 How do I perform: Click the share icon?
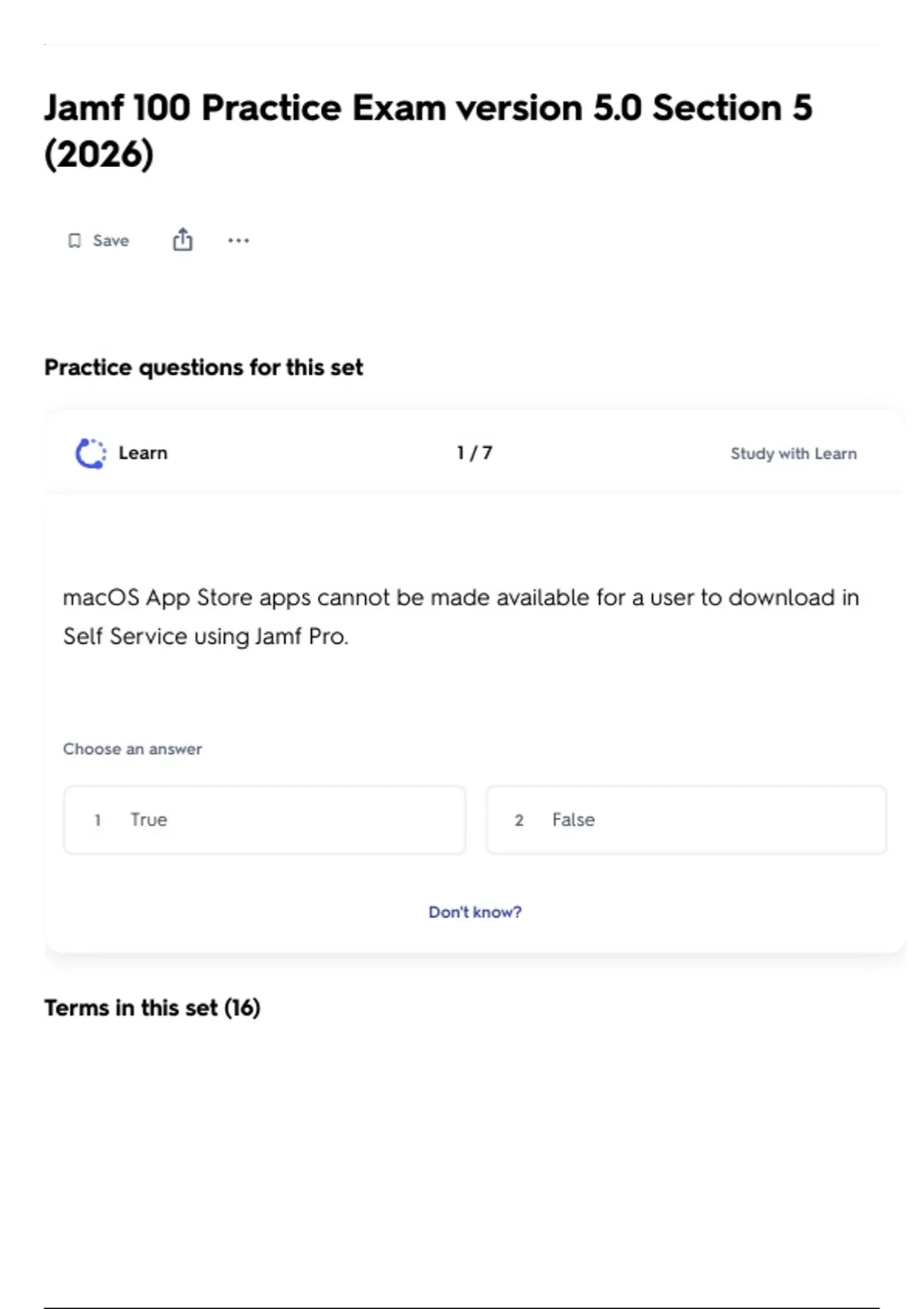click(x=182, y=240)
